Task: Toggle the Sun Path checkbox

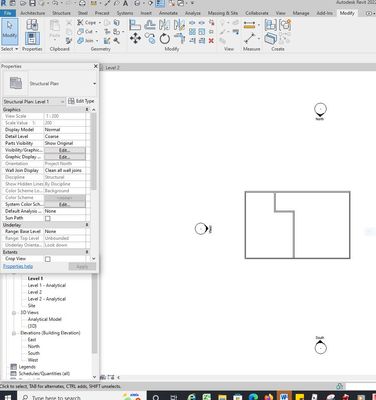Action: coord(48,218)
